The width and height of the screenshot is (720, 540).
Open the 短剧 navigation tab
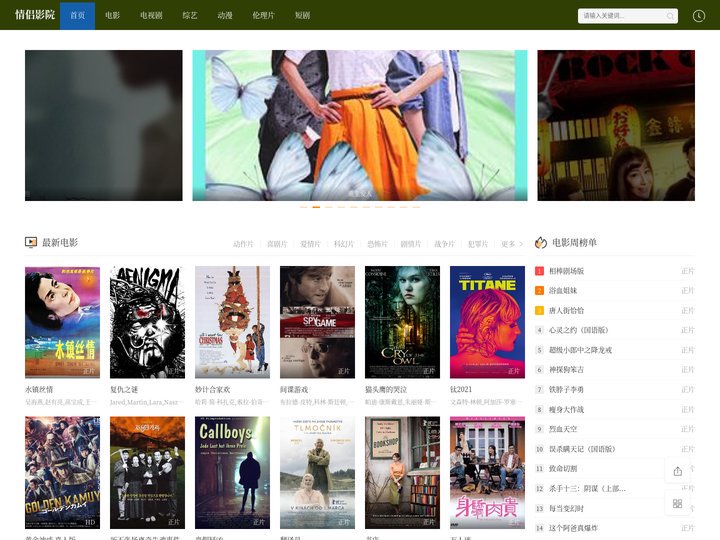click(x=302, y=16)
